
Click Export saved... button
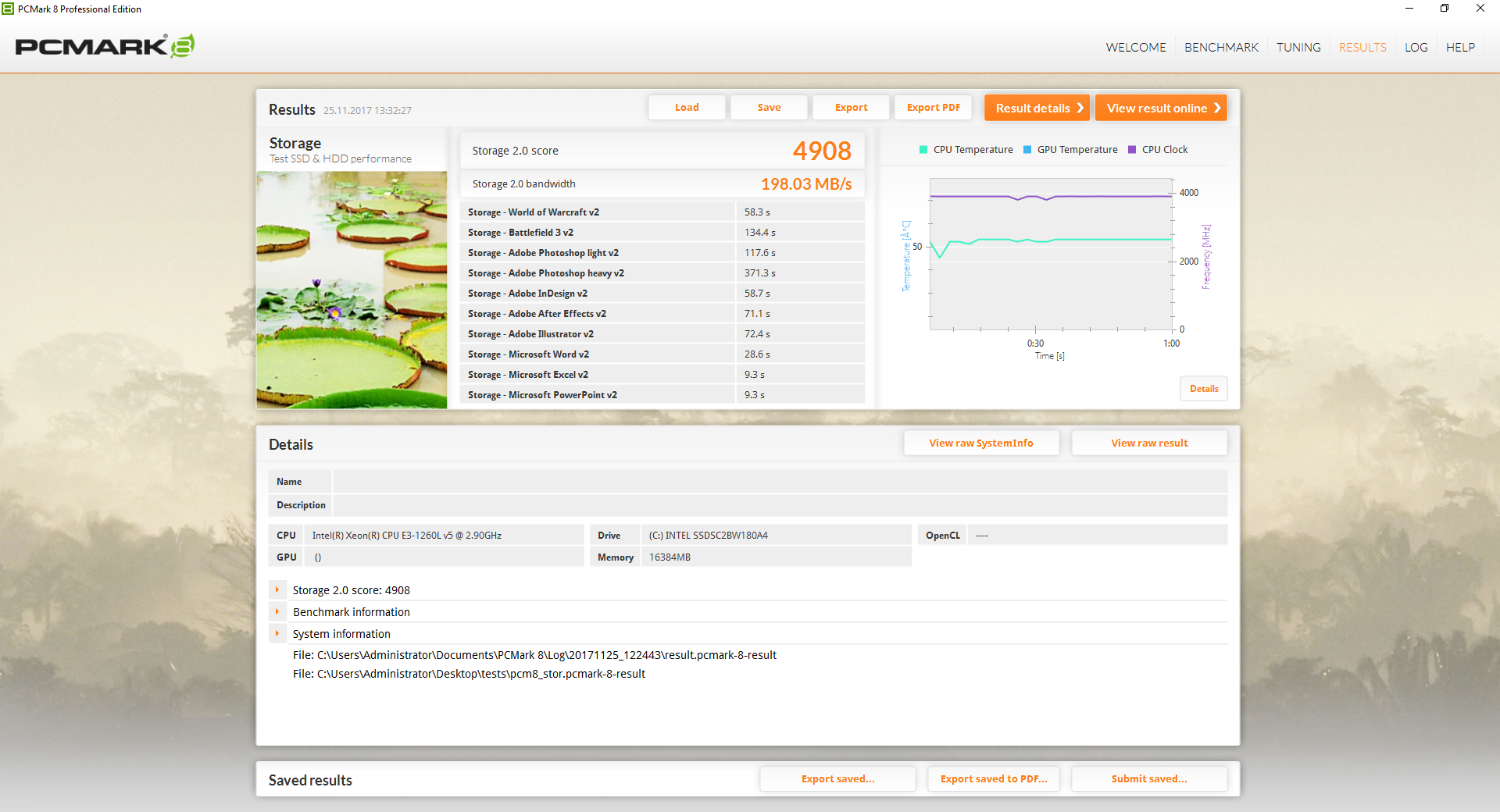click(x=837, y=779)
